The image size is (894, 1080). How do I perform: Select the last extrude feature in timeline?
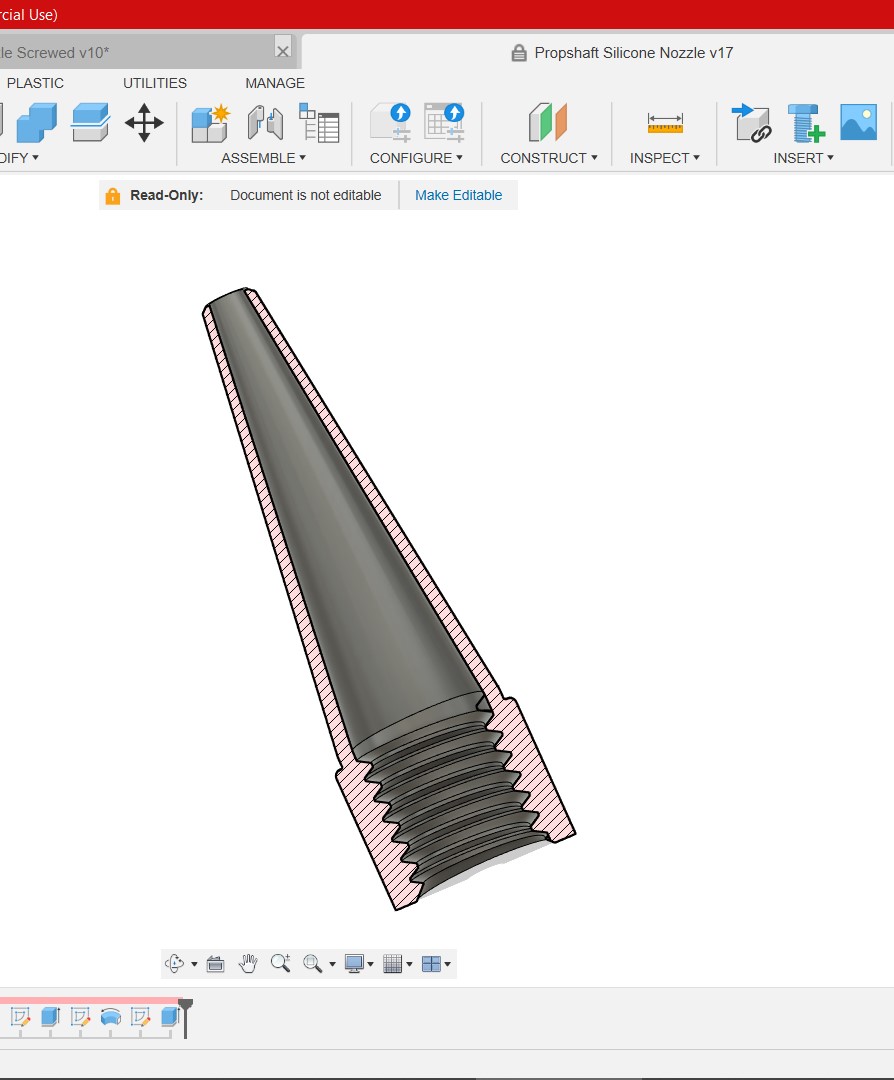click(169, 1017)
